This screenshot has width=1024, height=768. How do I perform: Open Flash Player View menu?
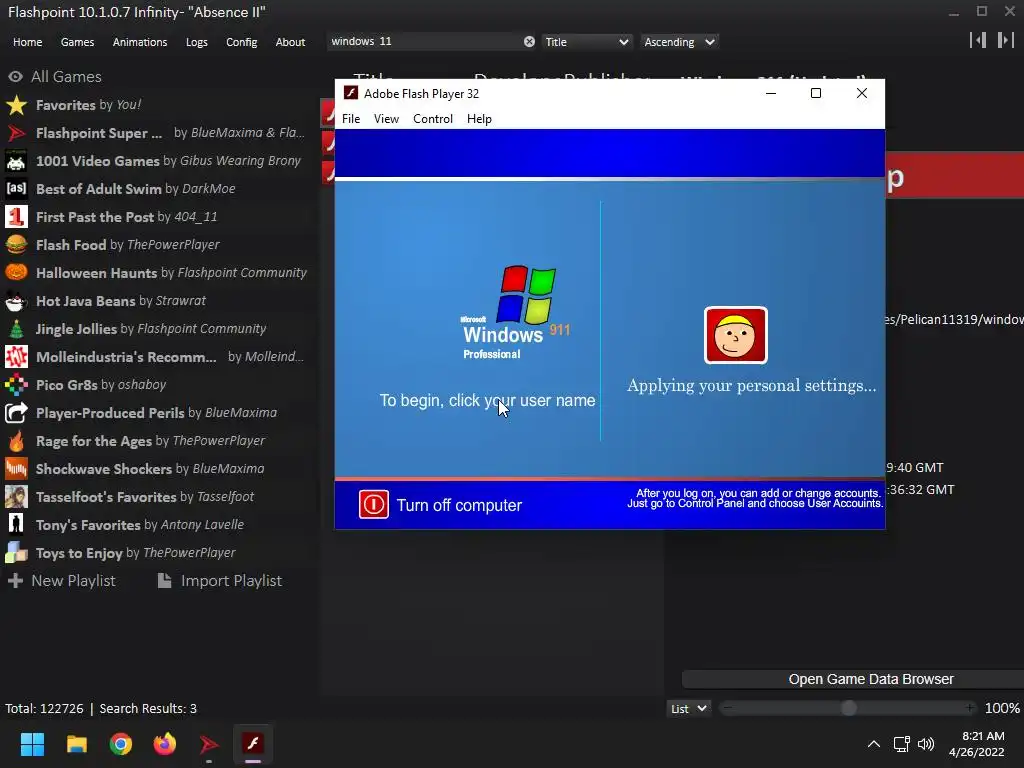386,119
